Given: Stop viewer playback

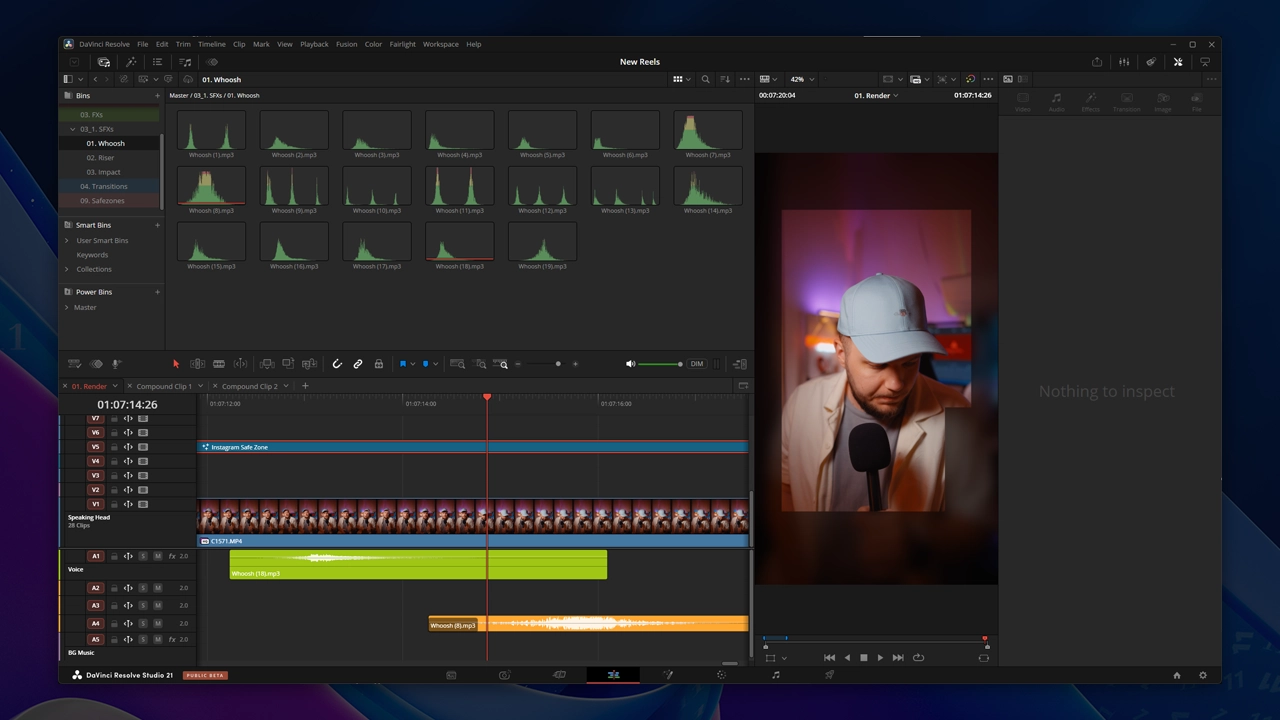Looking at the screenshot, I should [x=864, y=657].
